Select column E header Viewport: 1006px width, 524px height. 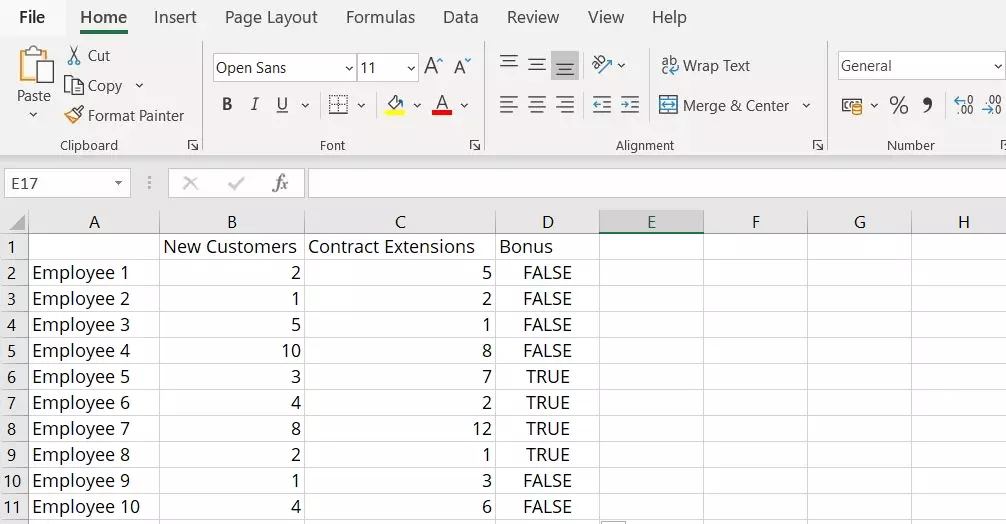pos(651,222)
